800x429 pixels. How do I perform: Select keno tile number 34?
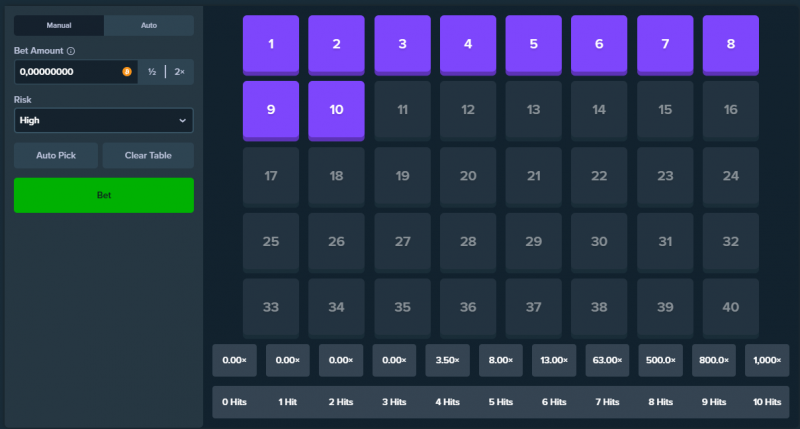click(336, 308)
